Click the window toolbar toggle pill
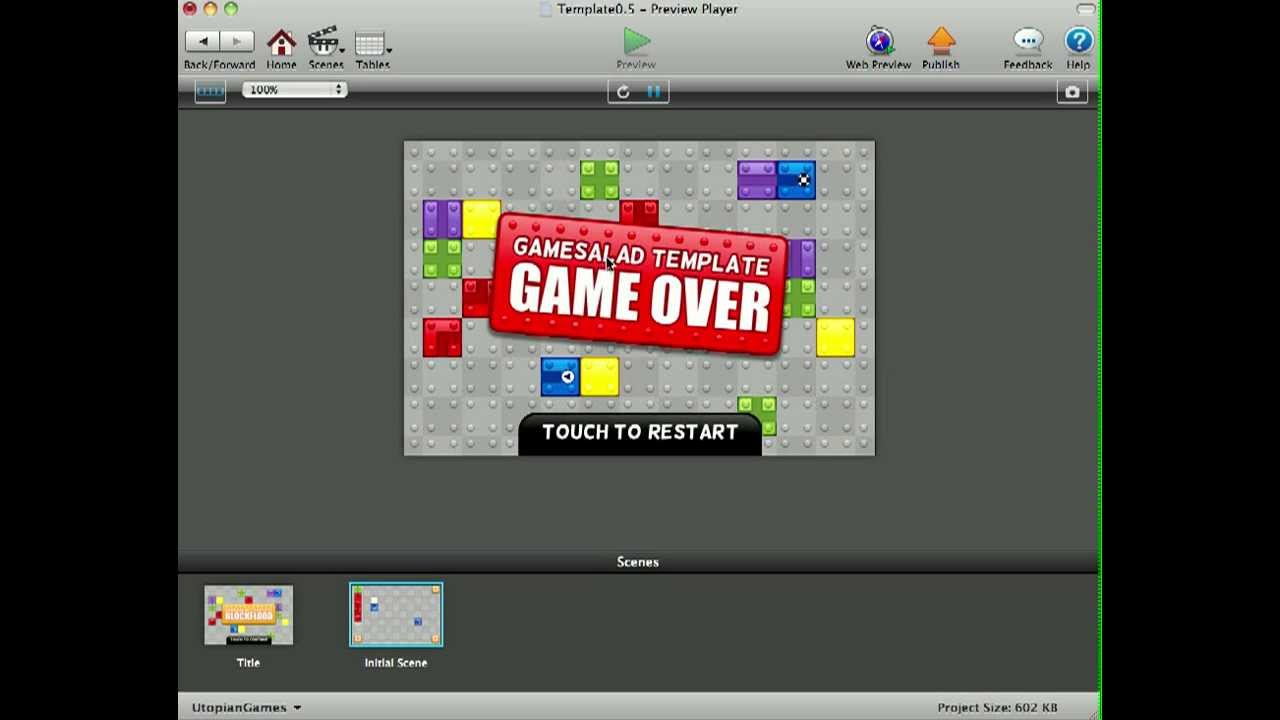This screenshot has height=720, width=1280. click(1085, 9)
